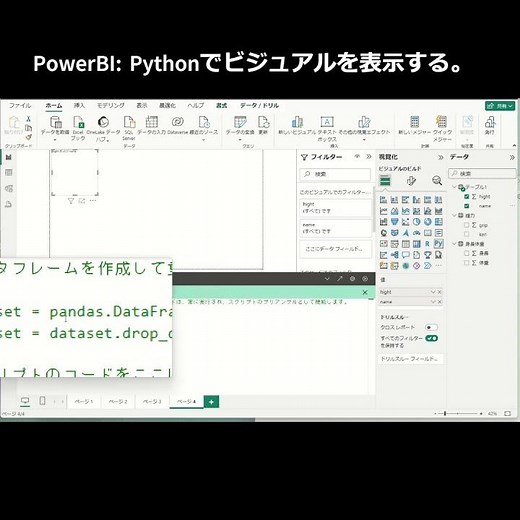The height and width of the screenshot is (520, 520).
Task: Select the R script visual icon
Action: click(x=427, y=244)
